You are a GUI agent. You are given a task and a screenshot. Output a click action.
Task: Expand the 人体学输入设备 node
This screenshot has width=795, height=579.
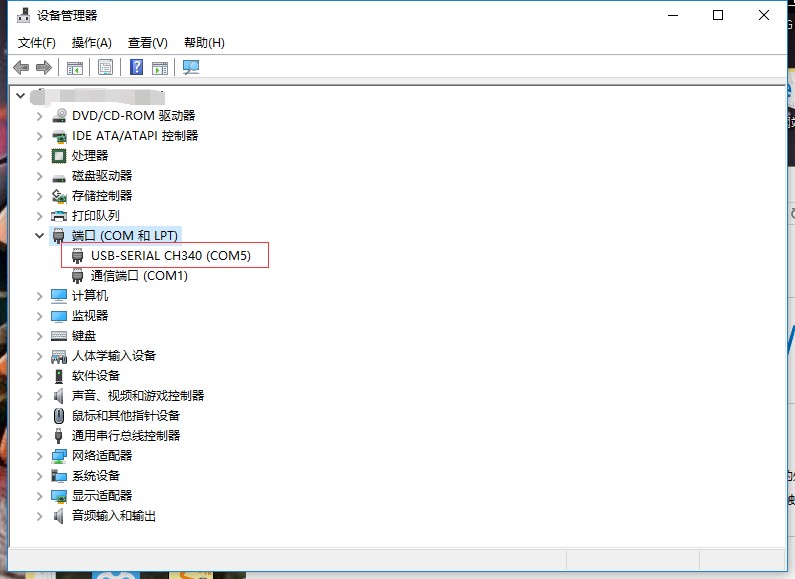pyautogui.click(x=40, y=356)
